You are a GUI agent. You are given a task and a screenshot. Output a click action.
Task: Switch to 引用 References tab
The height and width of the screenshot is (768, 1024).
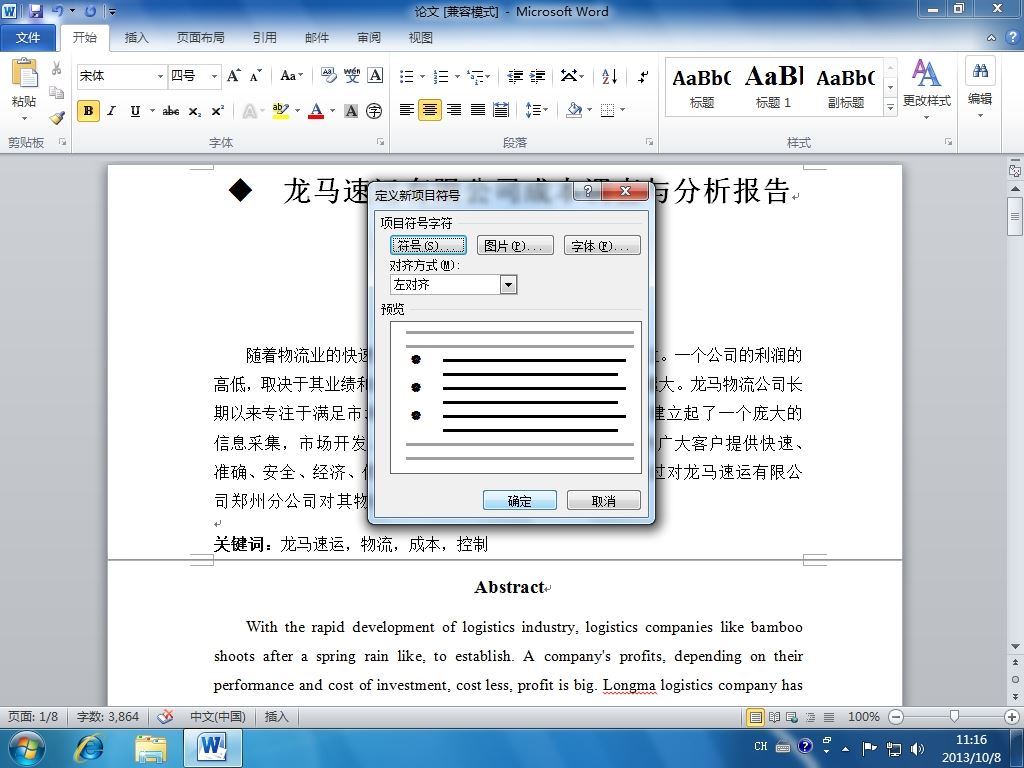(x=264, y=38)
